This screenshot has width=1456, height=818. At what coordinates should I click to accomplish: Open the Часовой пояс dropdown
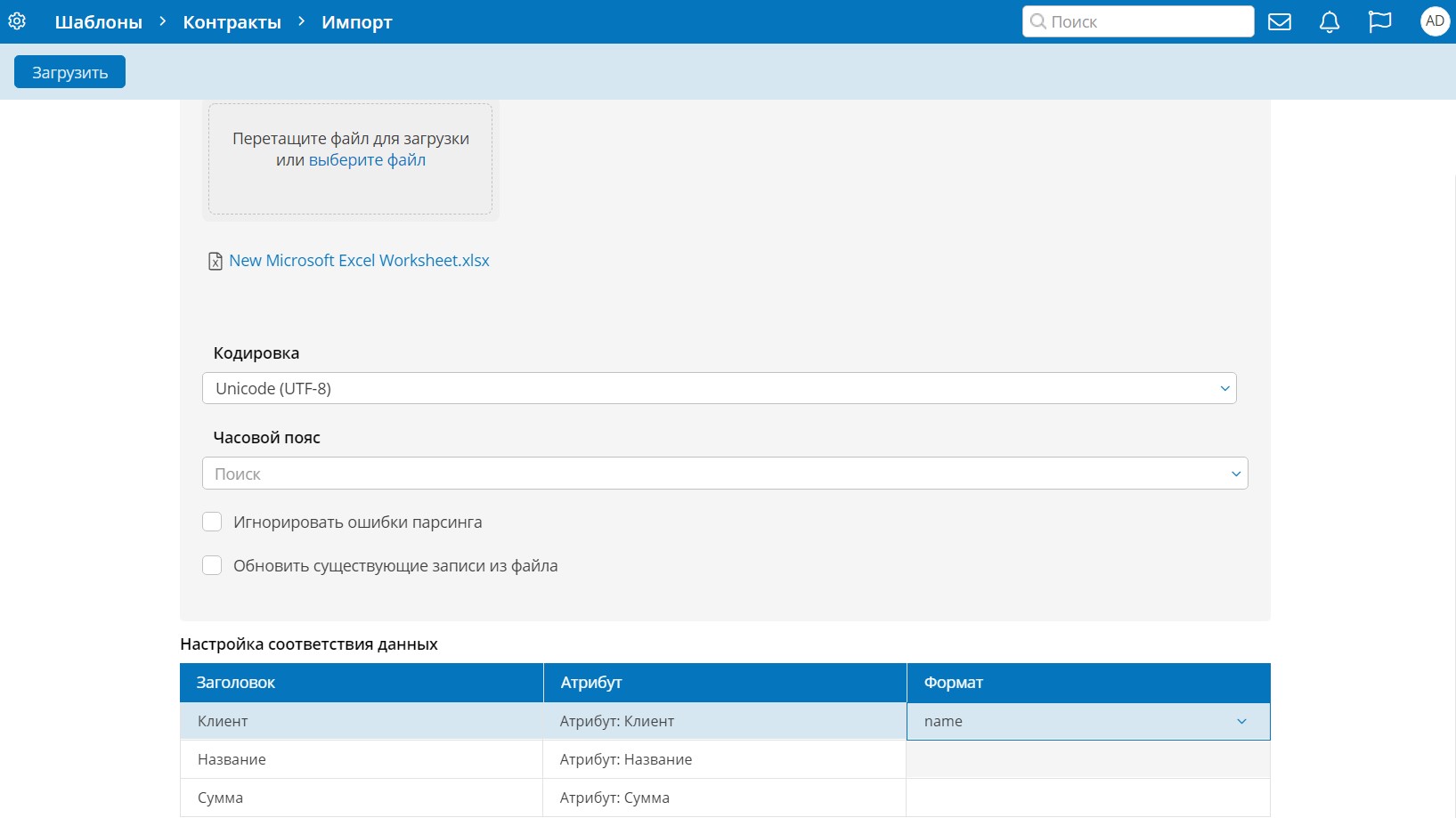point(725,474)
